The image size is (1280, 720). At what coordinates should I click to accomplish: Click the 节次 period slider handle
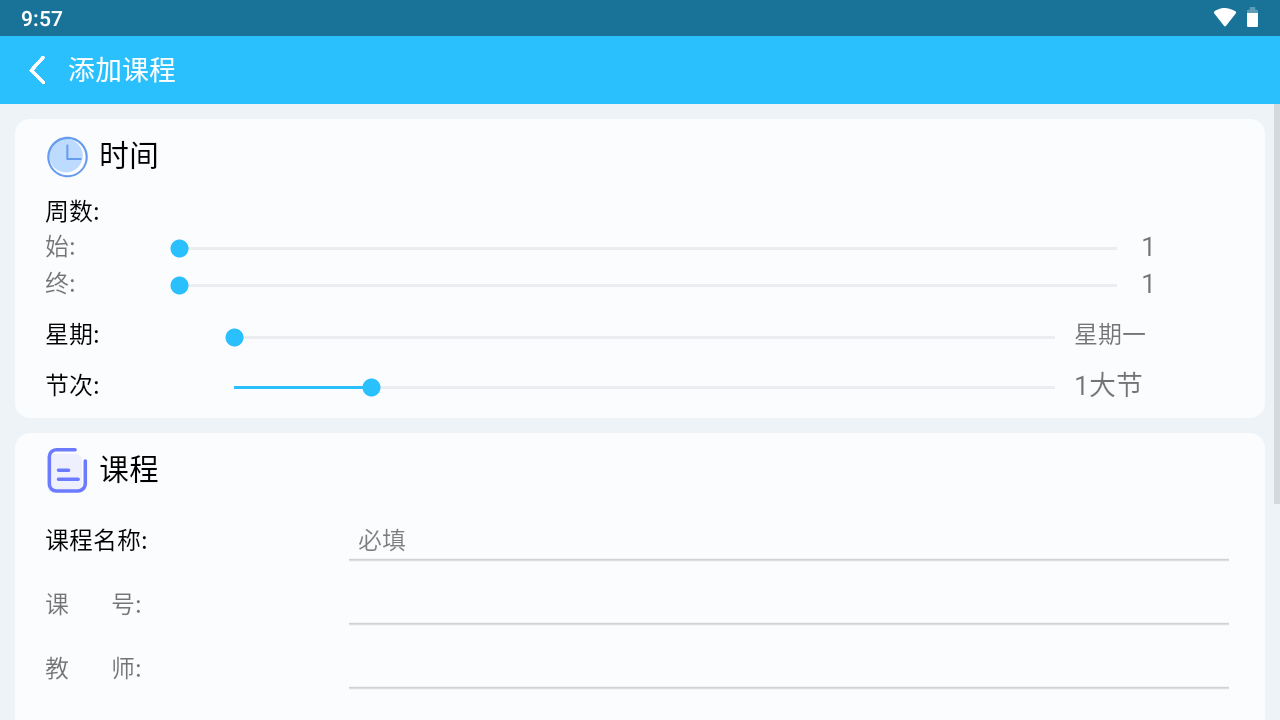pyautogui.click(x=371, y=387)
